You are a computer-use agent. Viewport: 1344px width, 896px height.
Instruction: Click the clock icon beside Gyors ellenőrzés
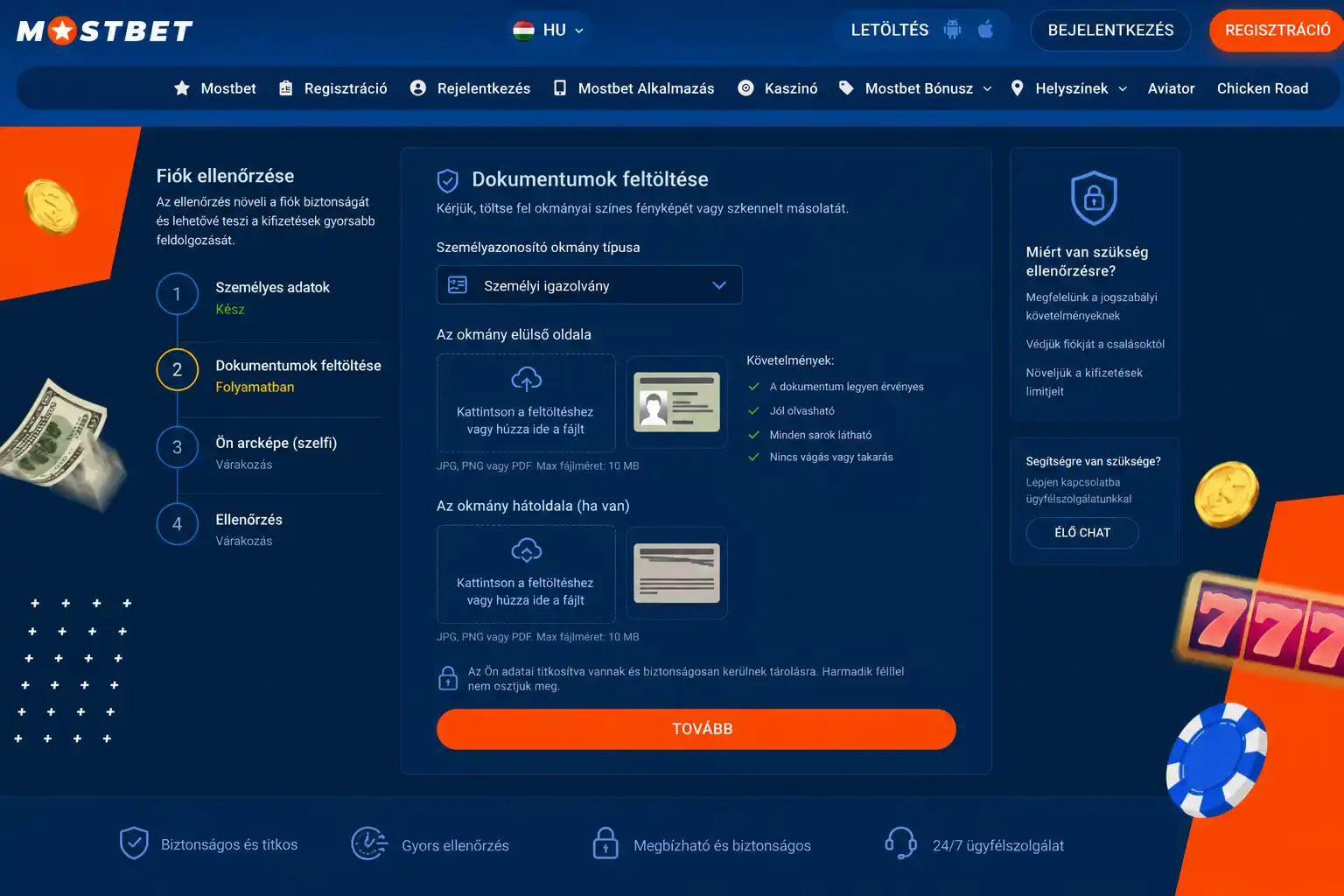pyautogui.click(x=369, y=843)
